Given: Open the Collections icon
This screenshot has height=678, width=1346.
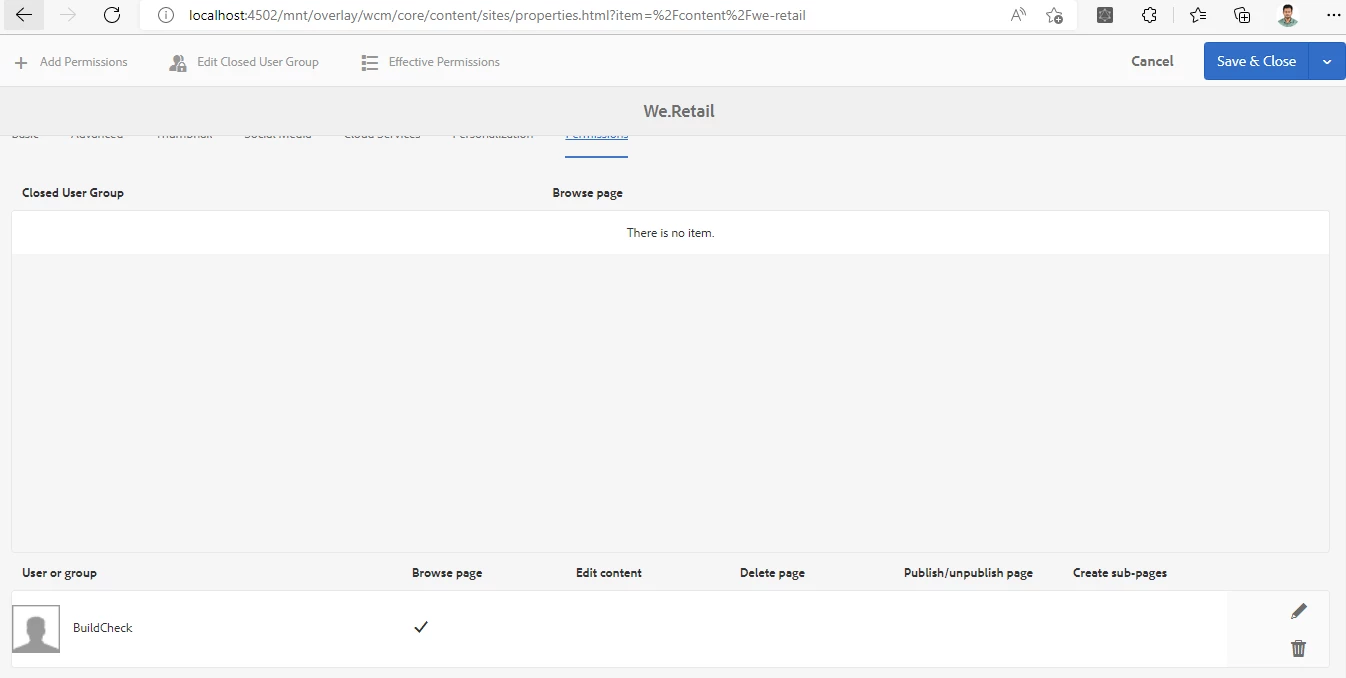Looking at the screenshot, I should coord(1242,15).
